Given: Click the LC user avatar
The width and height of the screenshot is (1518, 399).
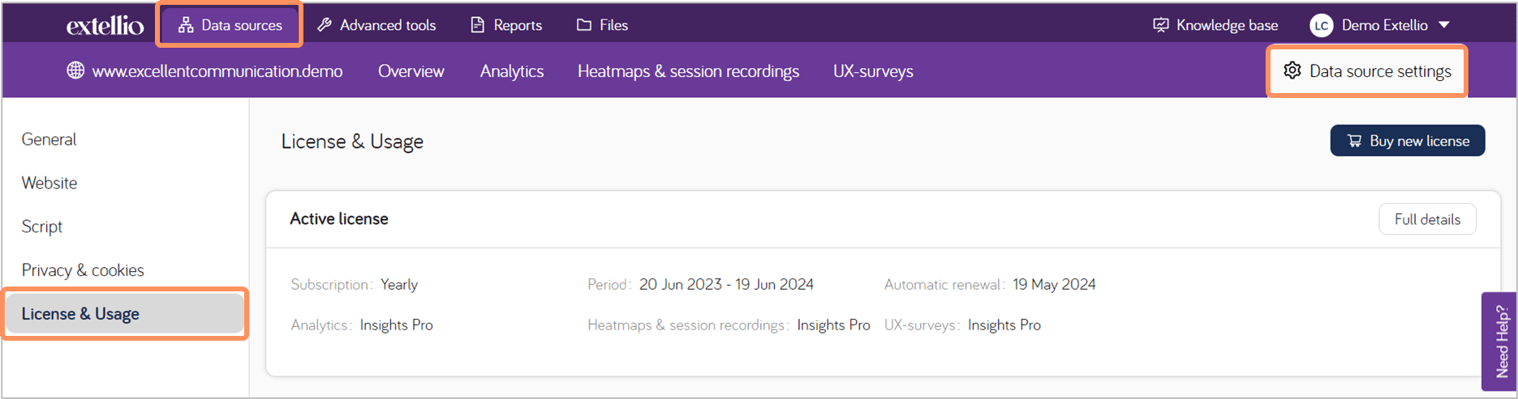Looking at the screenshot, I should pyautogui.click(x=1321, y=26).
